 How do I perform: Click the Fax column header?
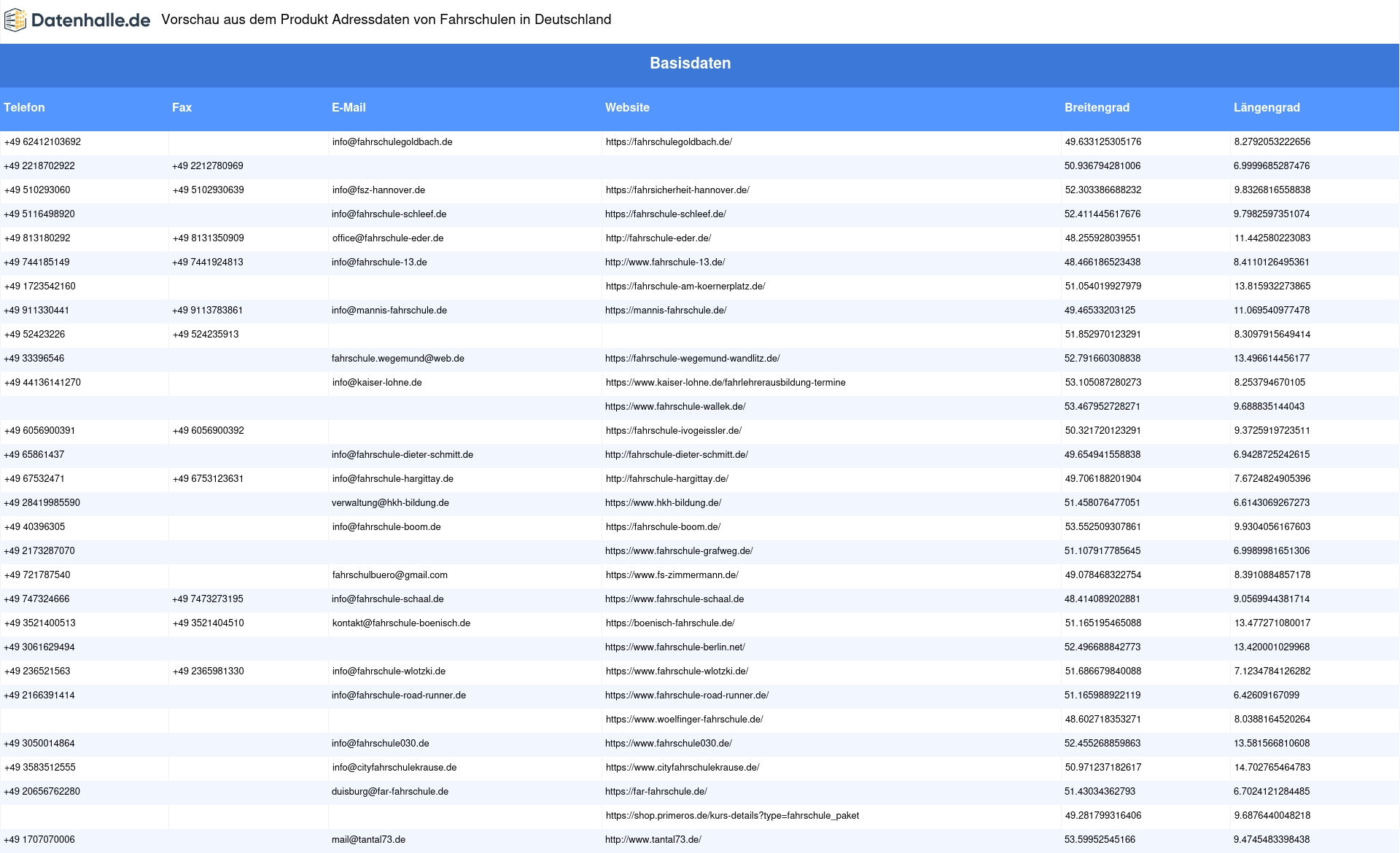(182, 107)
